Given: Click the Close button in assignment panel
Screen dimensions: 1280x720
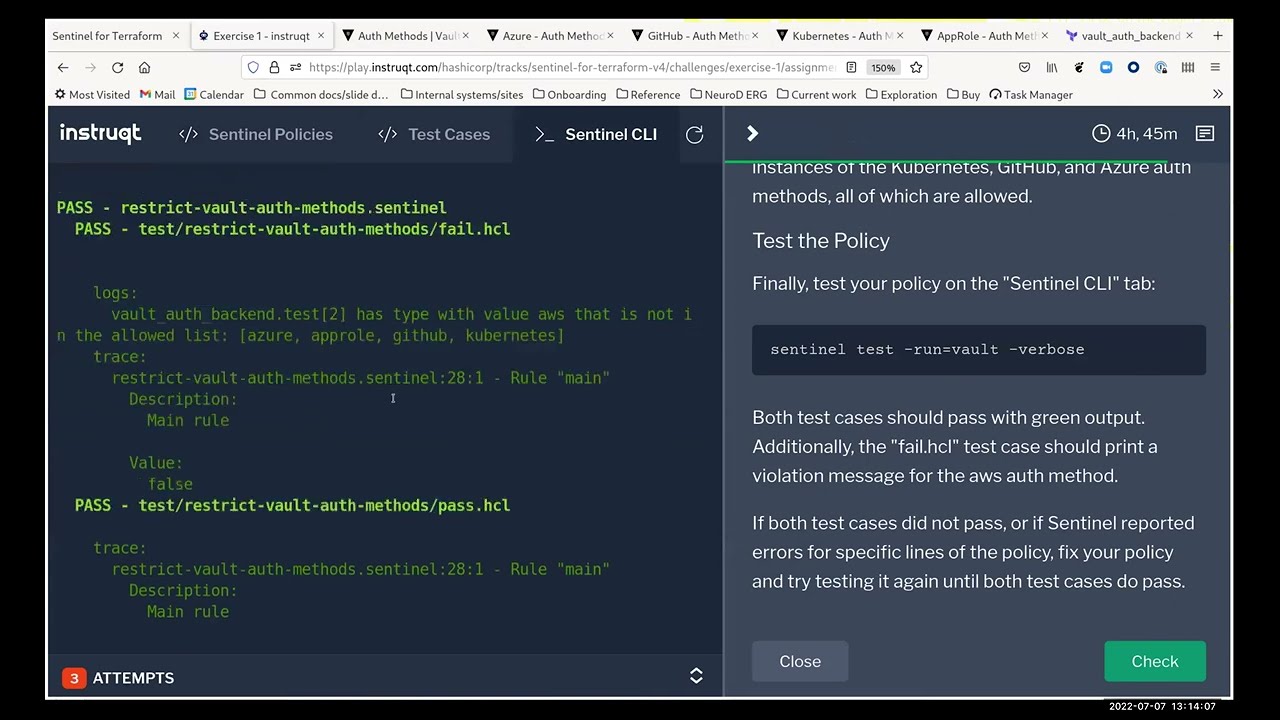Looking at the screenshot, I should click(x=800, y=661).
